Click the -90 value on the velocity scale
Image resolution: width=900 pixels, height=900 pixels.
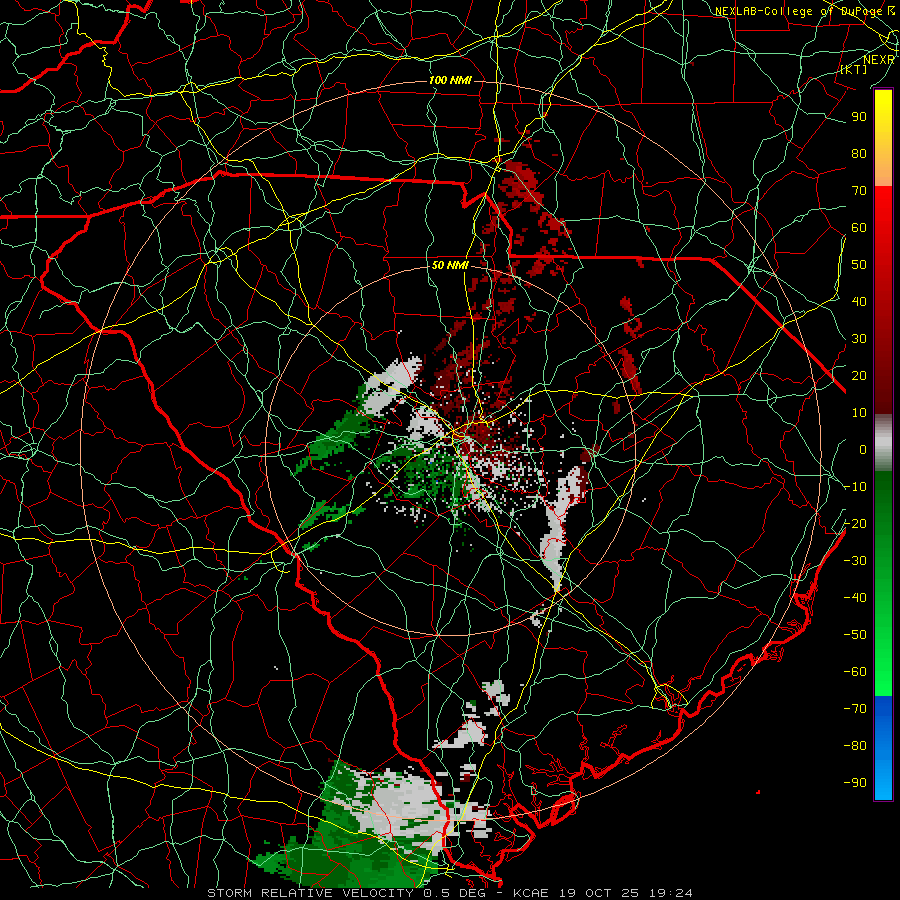[855, 783]
